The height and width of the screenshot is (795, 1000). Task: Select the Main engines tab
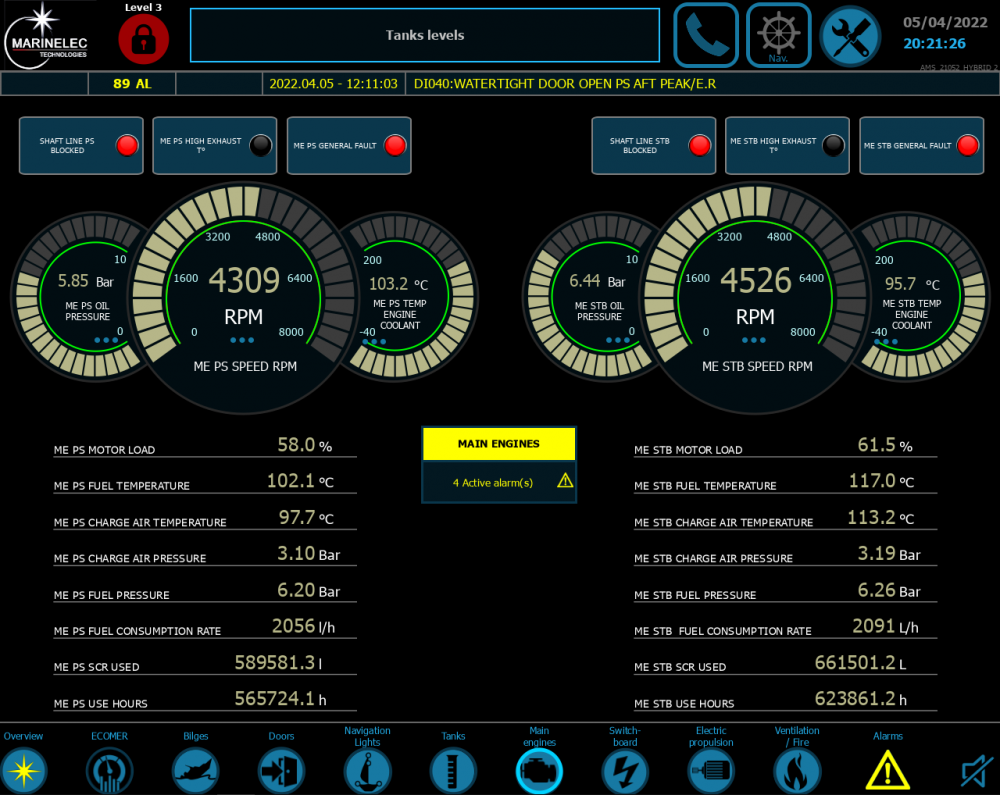(x=539, y=771)
